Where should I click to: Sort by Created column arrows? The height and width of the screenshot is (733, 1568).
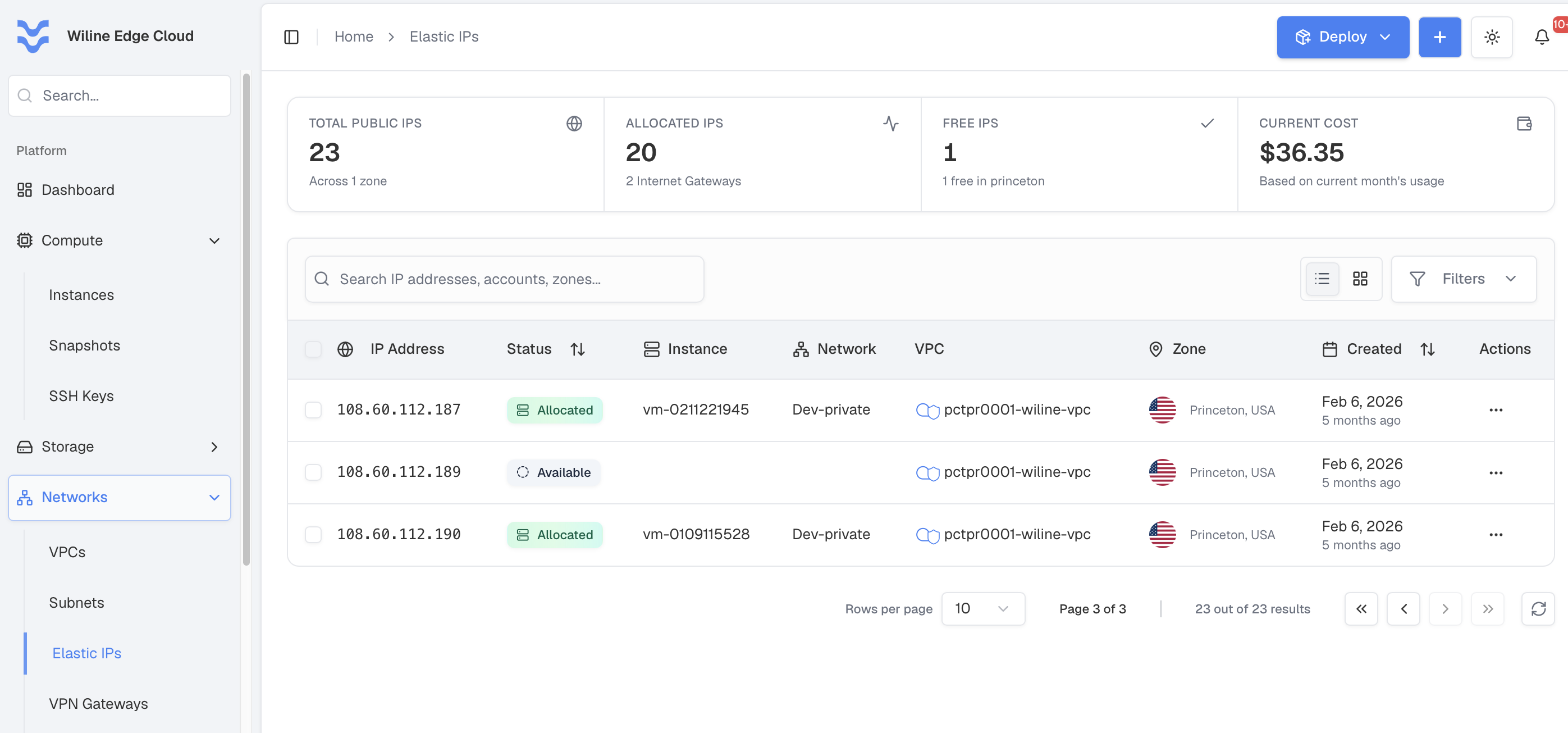click(x=1428, y=349)
